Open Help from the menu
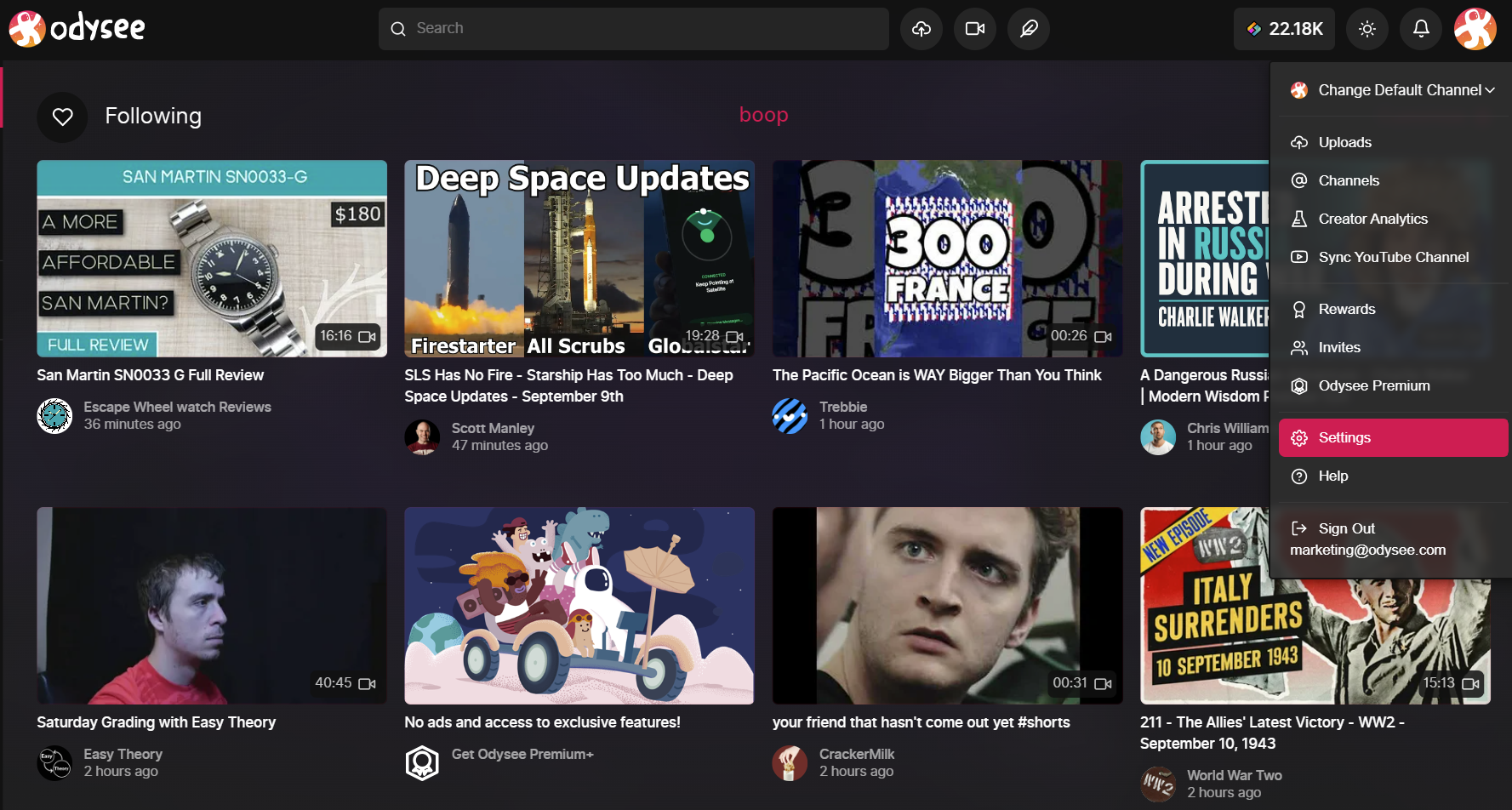Screen dimensions: 1512x810 [x=1393, y=476]
